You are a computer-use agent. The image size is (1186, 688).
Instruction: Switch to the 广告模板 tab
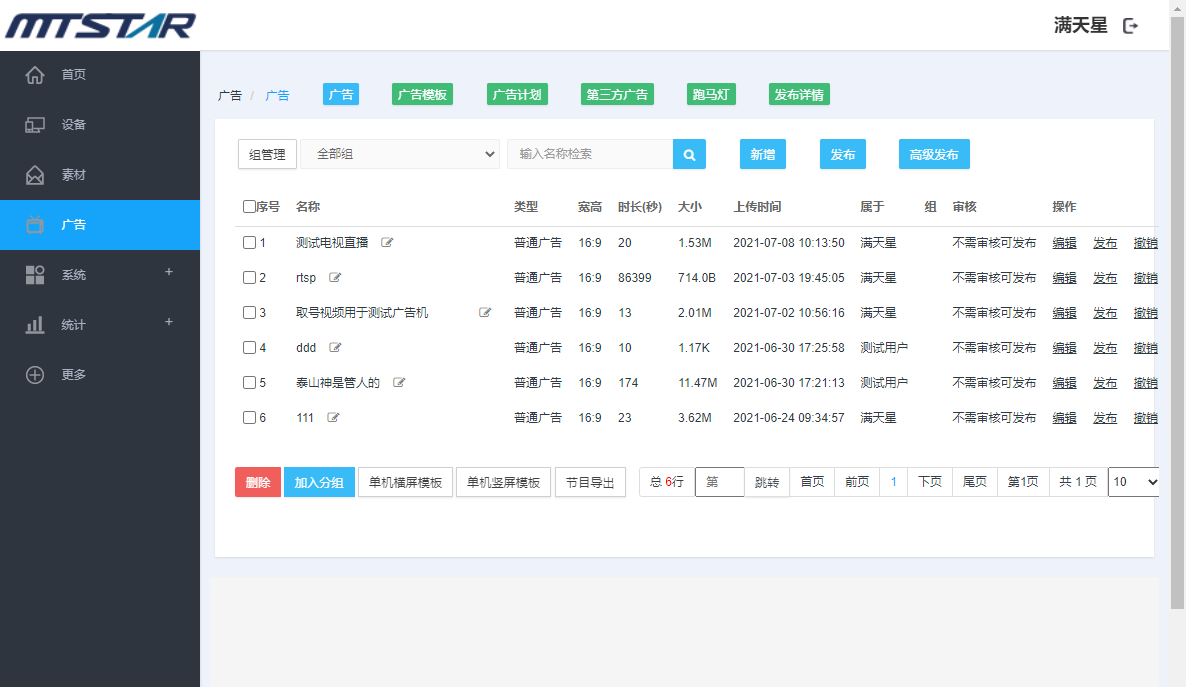click(422, 95)
